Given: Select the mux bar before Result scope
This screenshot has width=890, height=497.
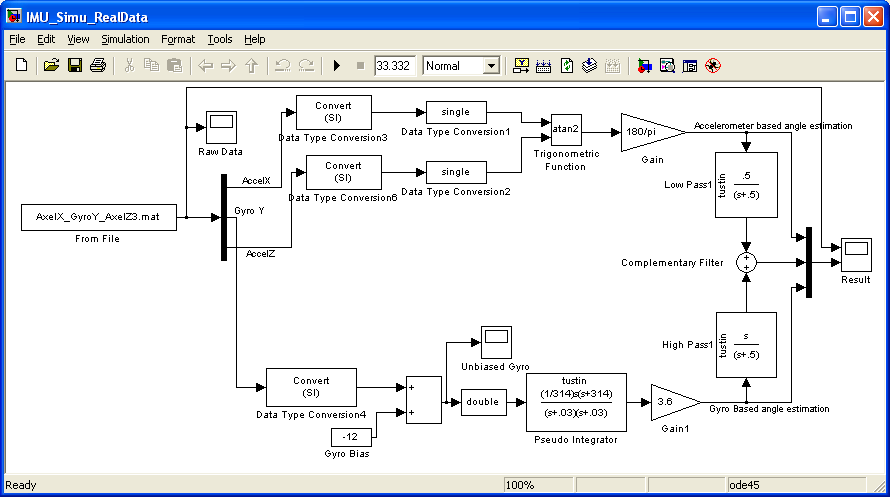Looking at the screenshot, I should click(x=809, y=263).
